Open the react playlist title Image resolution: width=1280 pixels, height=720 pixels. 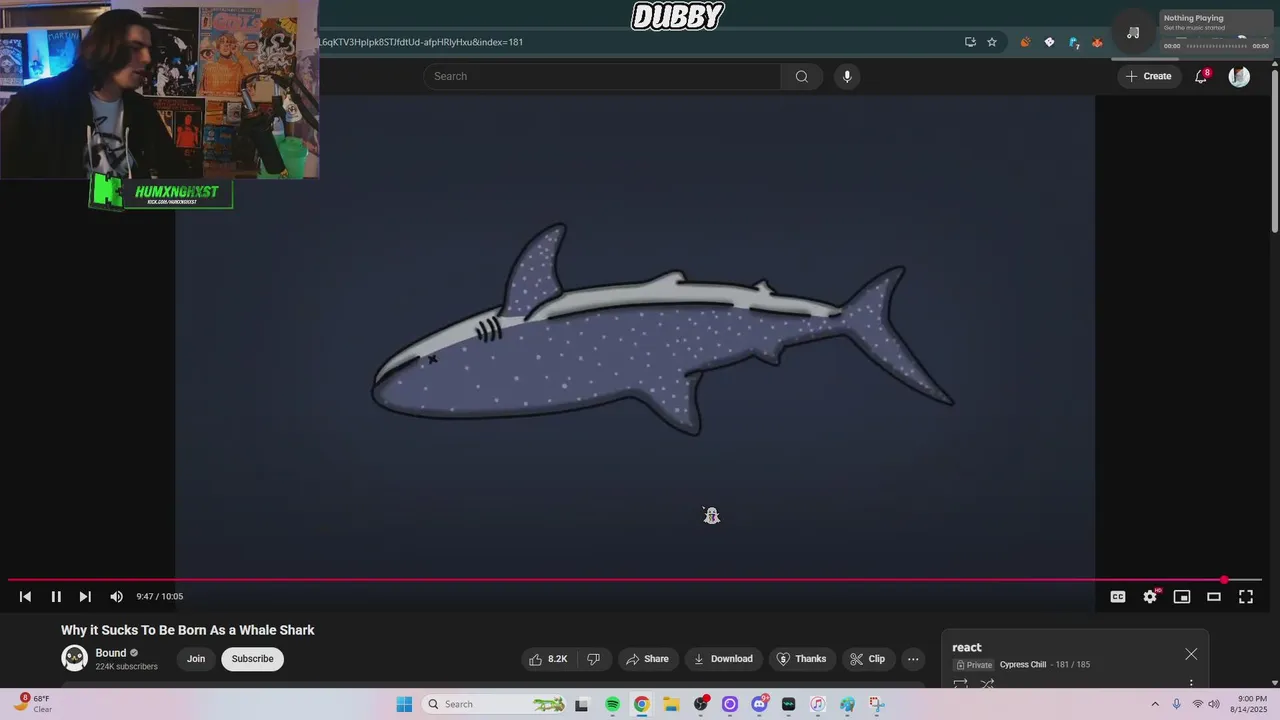967,647
